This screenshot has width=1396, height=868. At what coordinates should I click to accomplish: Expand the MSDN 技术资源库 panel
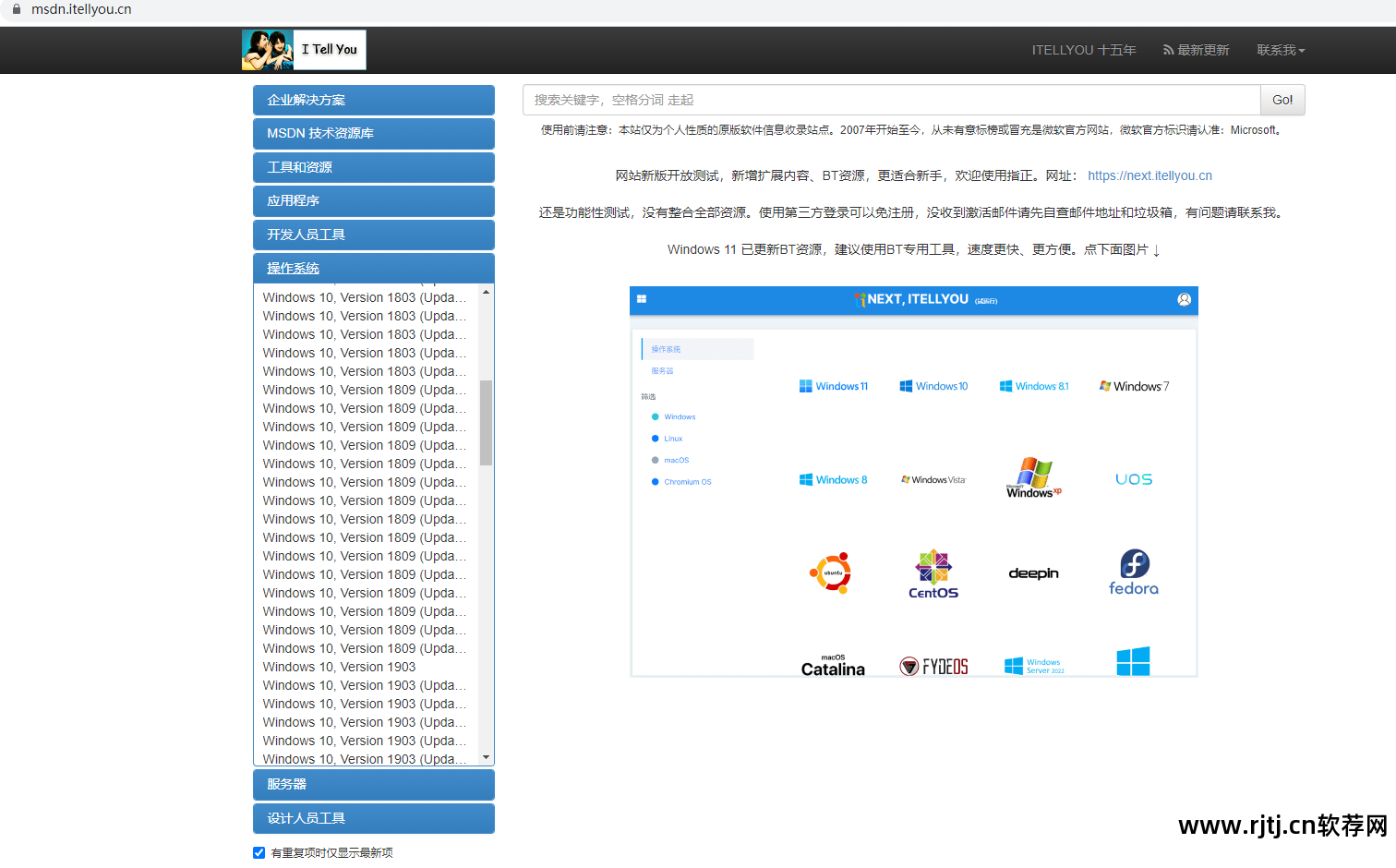374,133
